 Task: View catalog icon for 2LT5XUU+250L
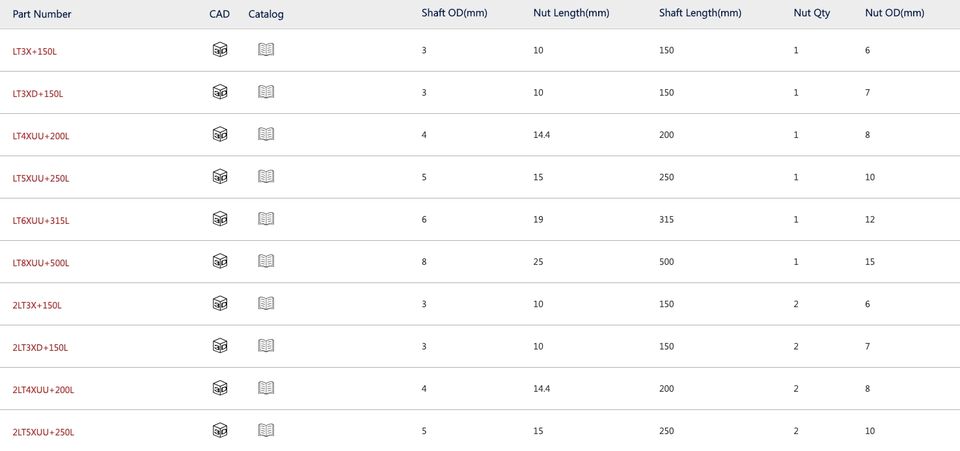tap(266, 430)
